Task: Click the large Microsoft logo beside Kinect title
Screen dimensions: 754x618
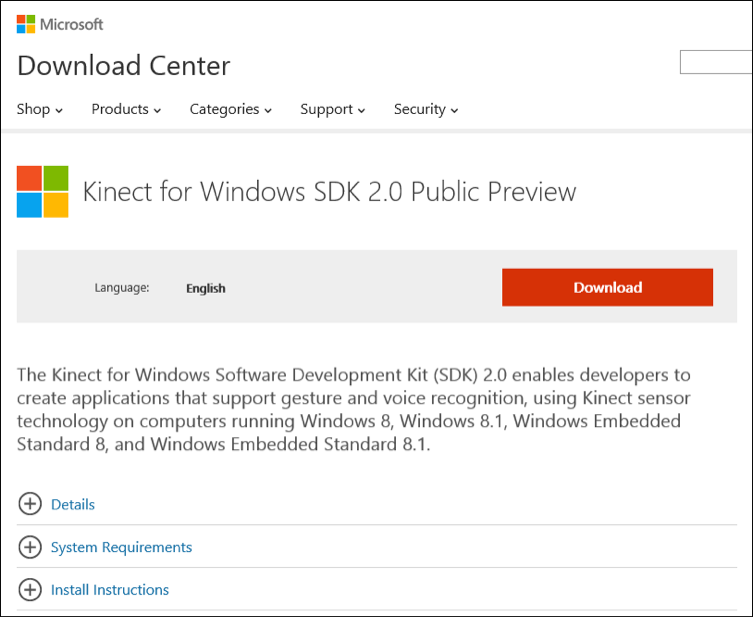Action: pyautogui.click(x=42, y=191)
